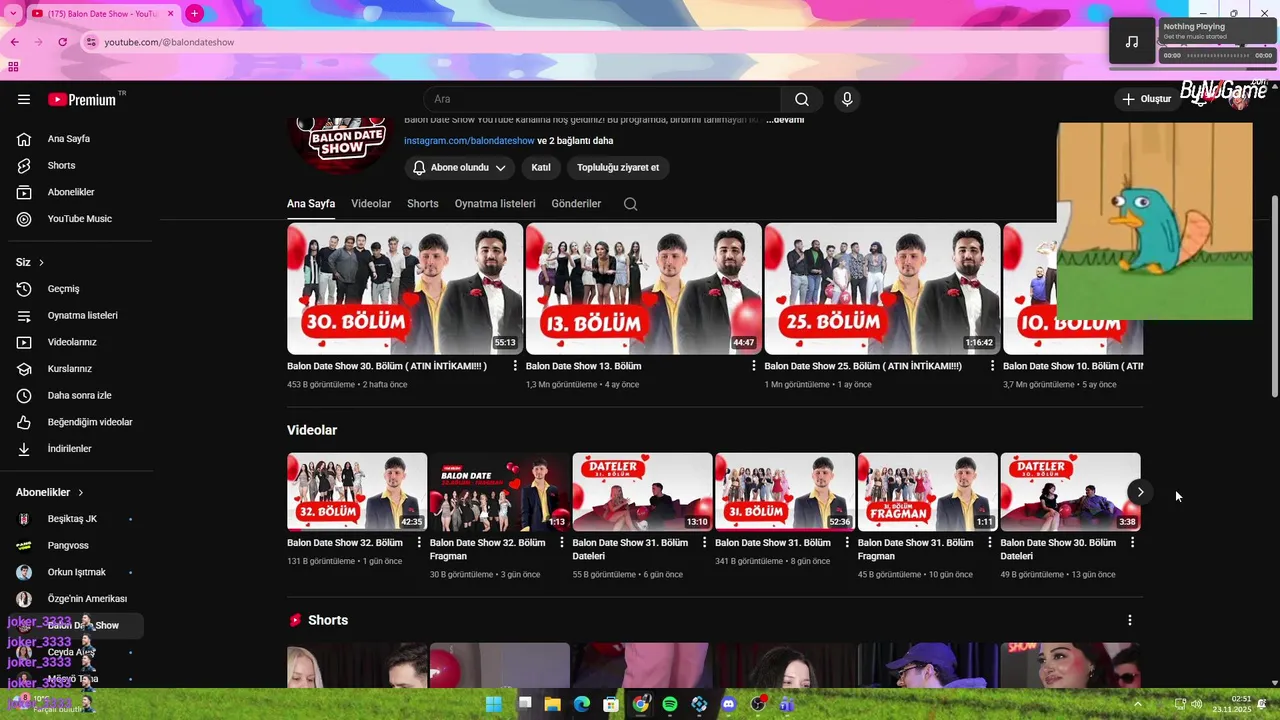The height and width of the screenshot is (720, 1280).
Task: Open Orkun Işıtmak subscription channel
Action: 78,572
